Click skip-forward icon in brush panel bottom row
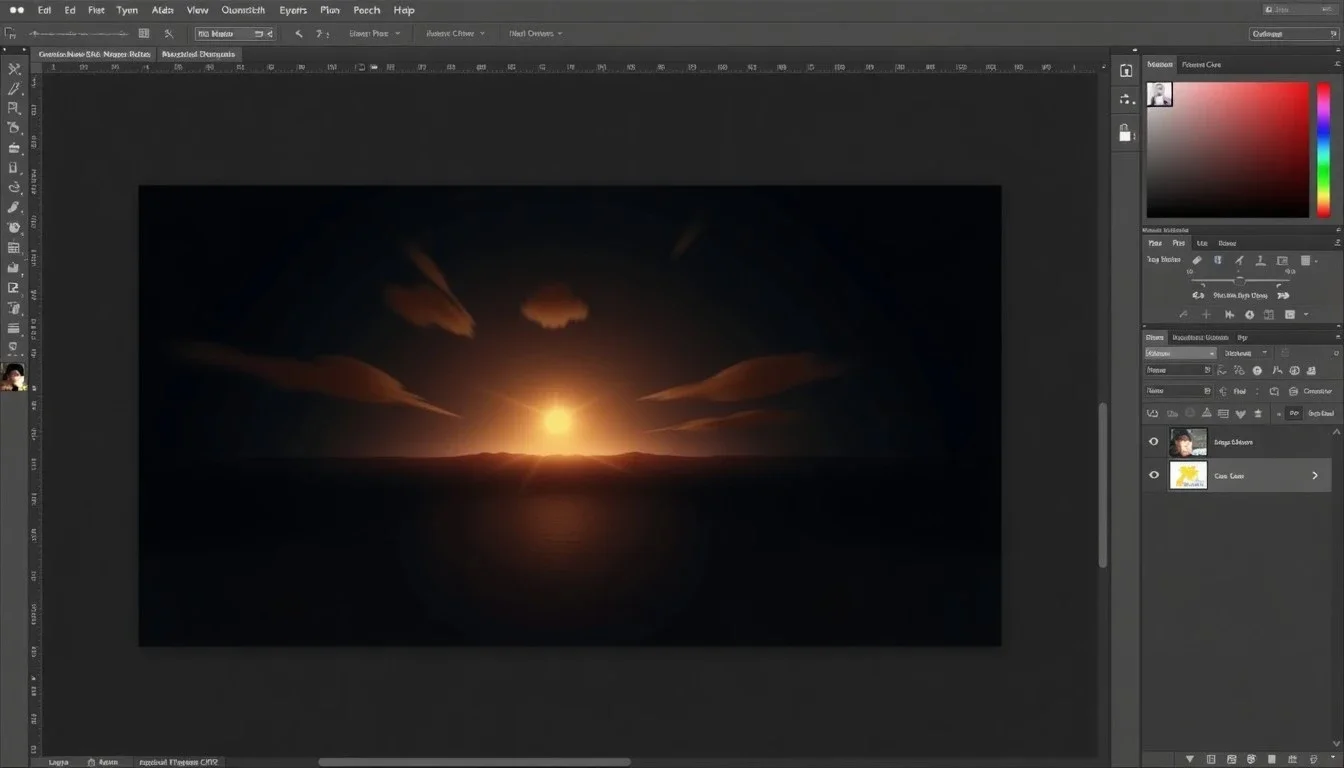The width and height of the screenshot is (1344, 768). coord(1230,314)
